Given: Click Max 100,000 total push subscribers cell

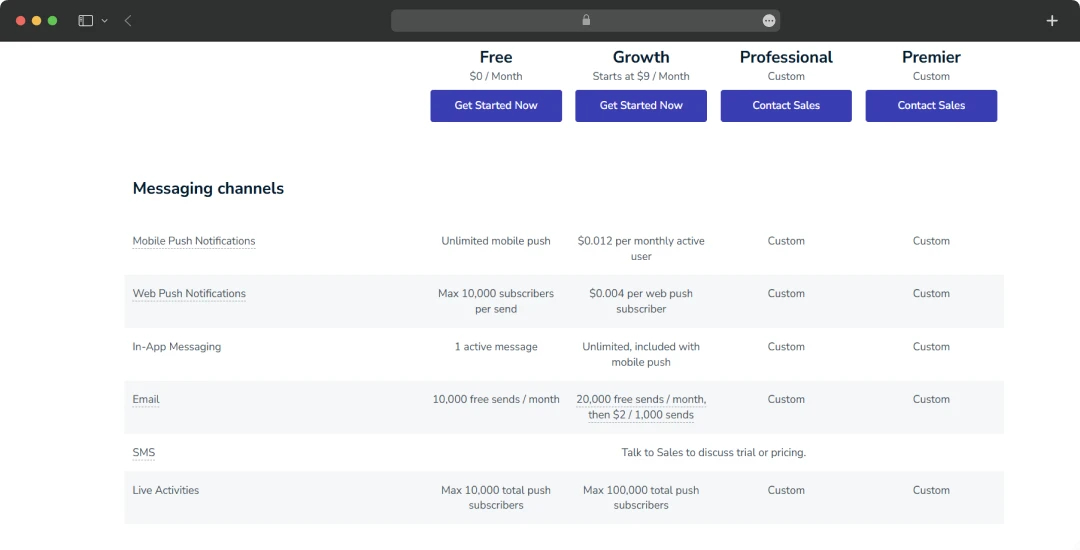Looking at the screenshot, I should point(641,497).
